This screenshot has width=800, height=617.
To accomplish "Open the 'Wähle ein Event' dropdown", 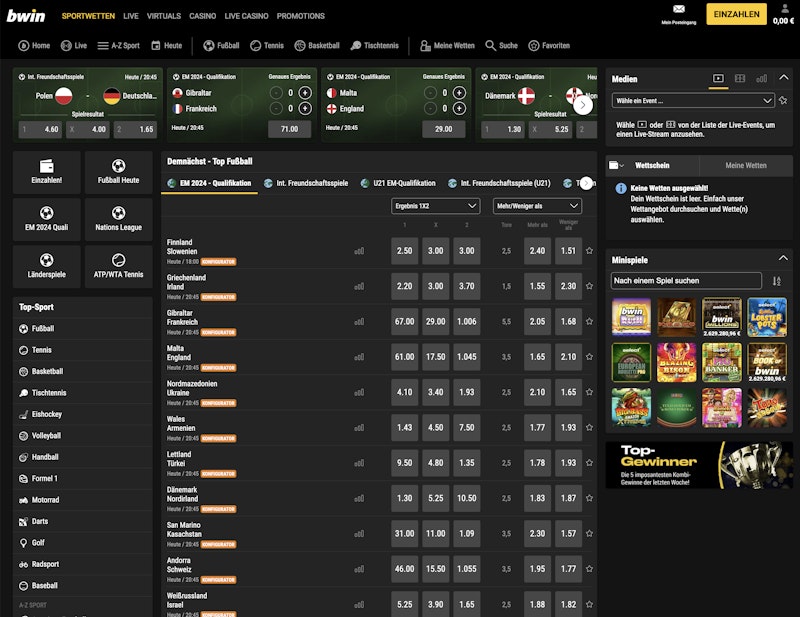I will pyautogui.click(x=693, y=100).
